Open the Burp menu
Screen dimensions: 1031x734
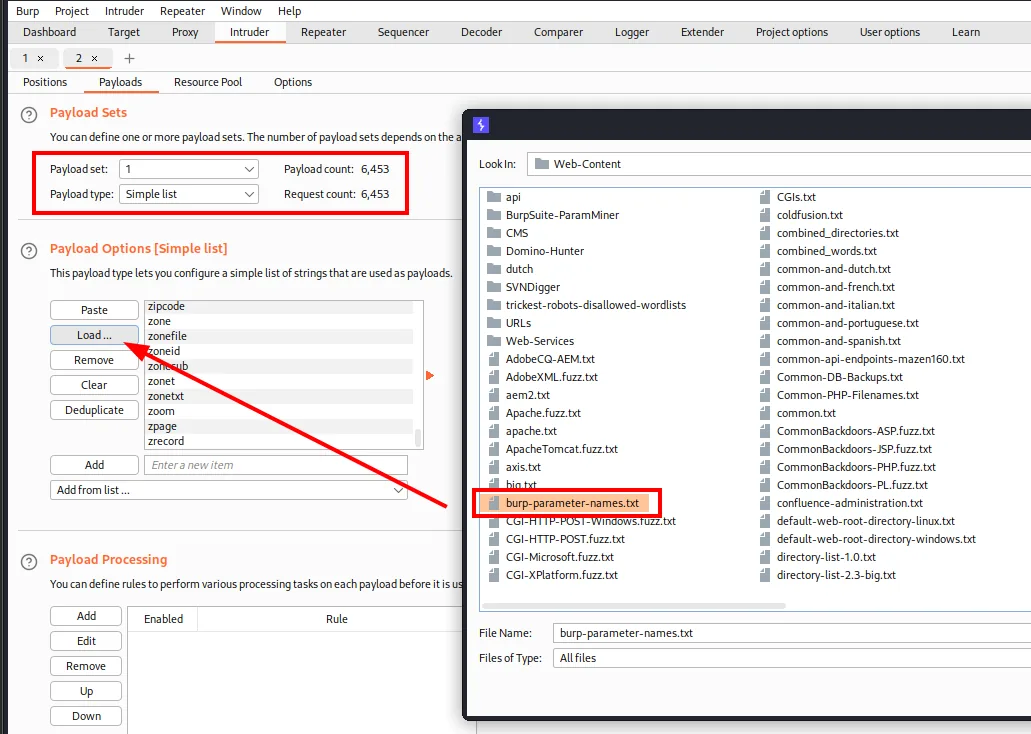coord(28,11)
